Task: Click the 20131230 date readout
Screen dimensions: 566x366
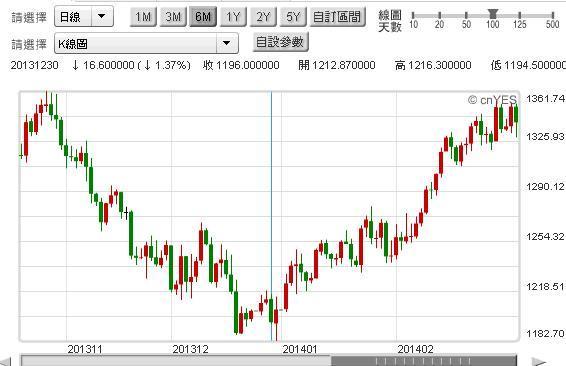Action: (34, 65)
